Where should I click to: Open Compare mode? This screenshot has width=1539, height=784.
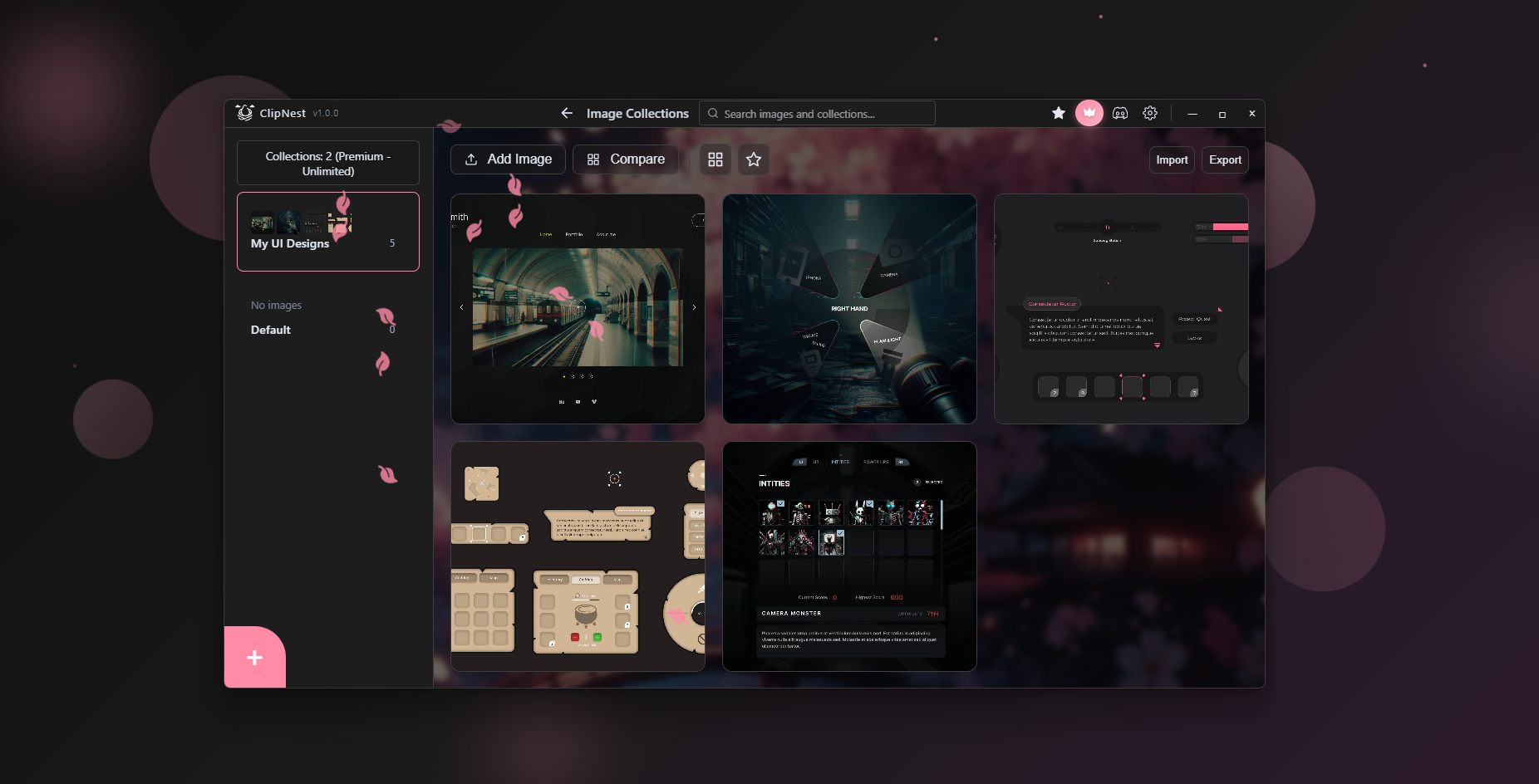pyautogui.click(x=625, y=159)
